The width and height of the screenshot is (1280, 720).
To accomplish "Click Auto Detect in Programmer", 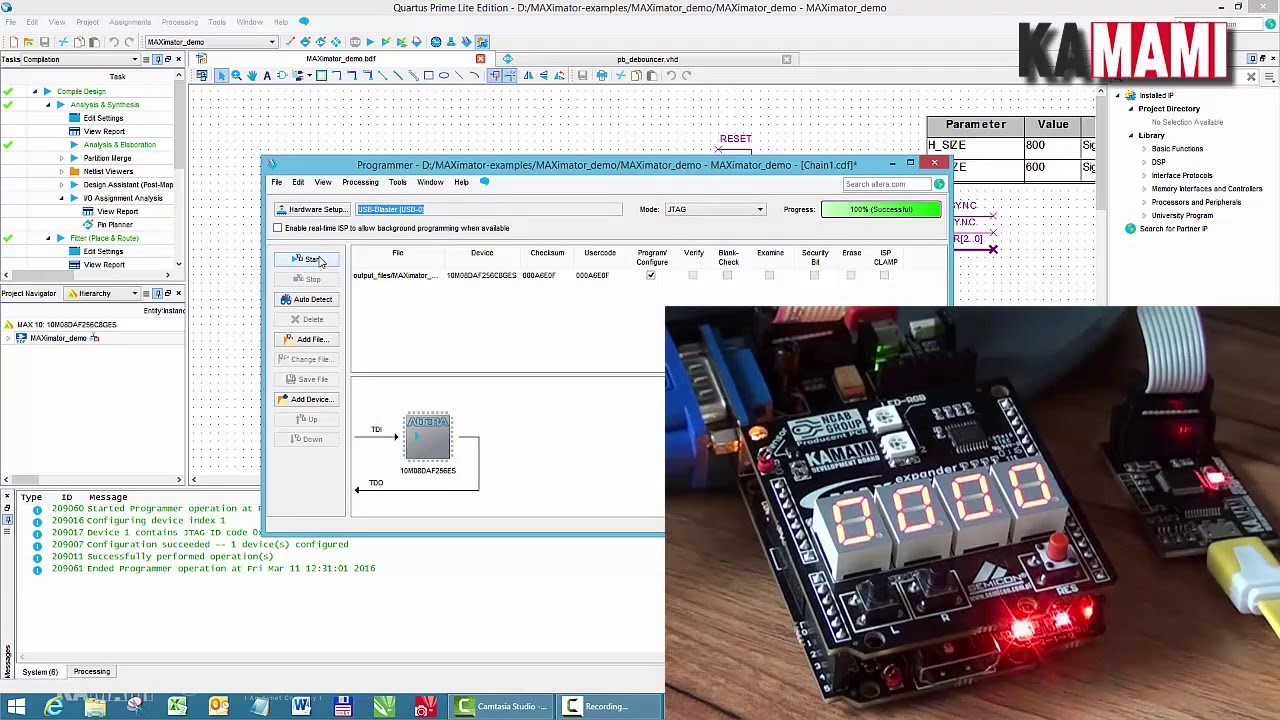I will tap(308, 299).
